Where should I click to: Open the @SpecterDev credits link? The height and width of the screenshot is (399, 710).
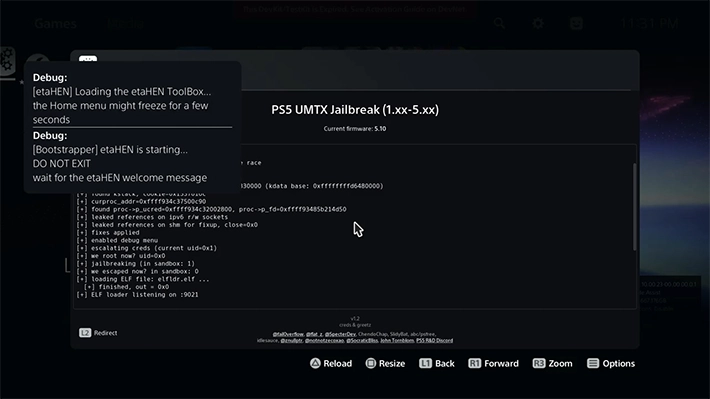click(x=340, y=334)
